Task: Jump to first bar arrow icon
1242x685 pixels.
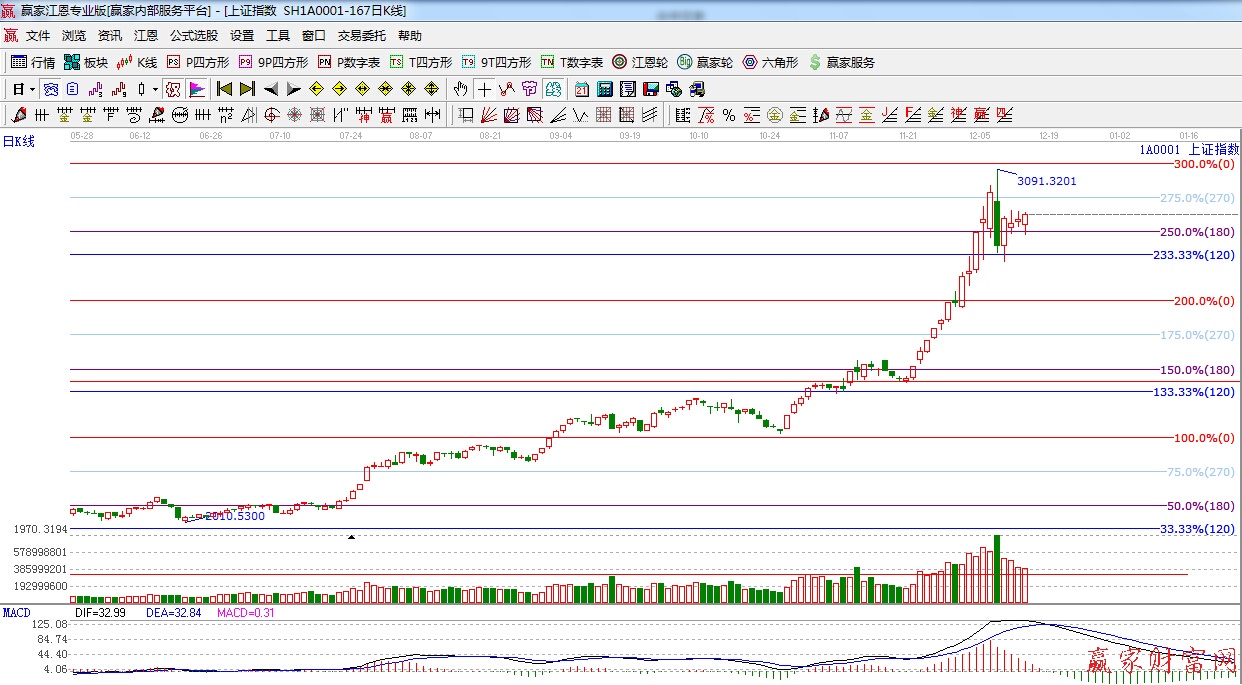Action: (x=224, y=89)
